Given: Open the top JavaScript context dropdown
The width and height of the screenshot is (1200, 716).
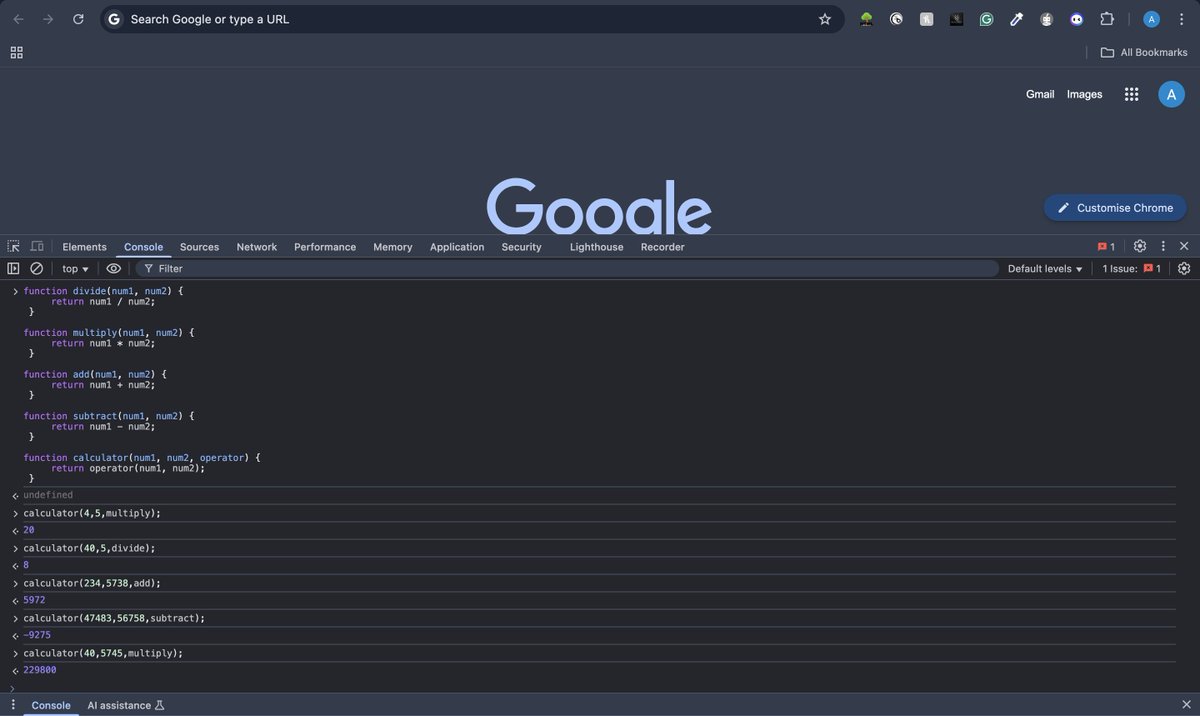Looking at the screenshot, I should 76,269.
